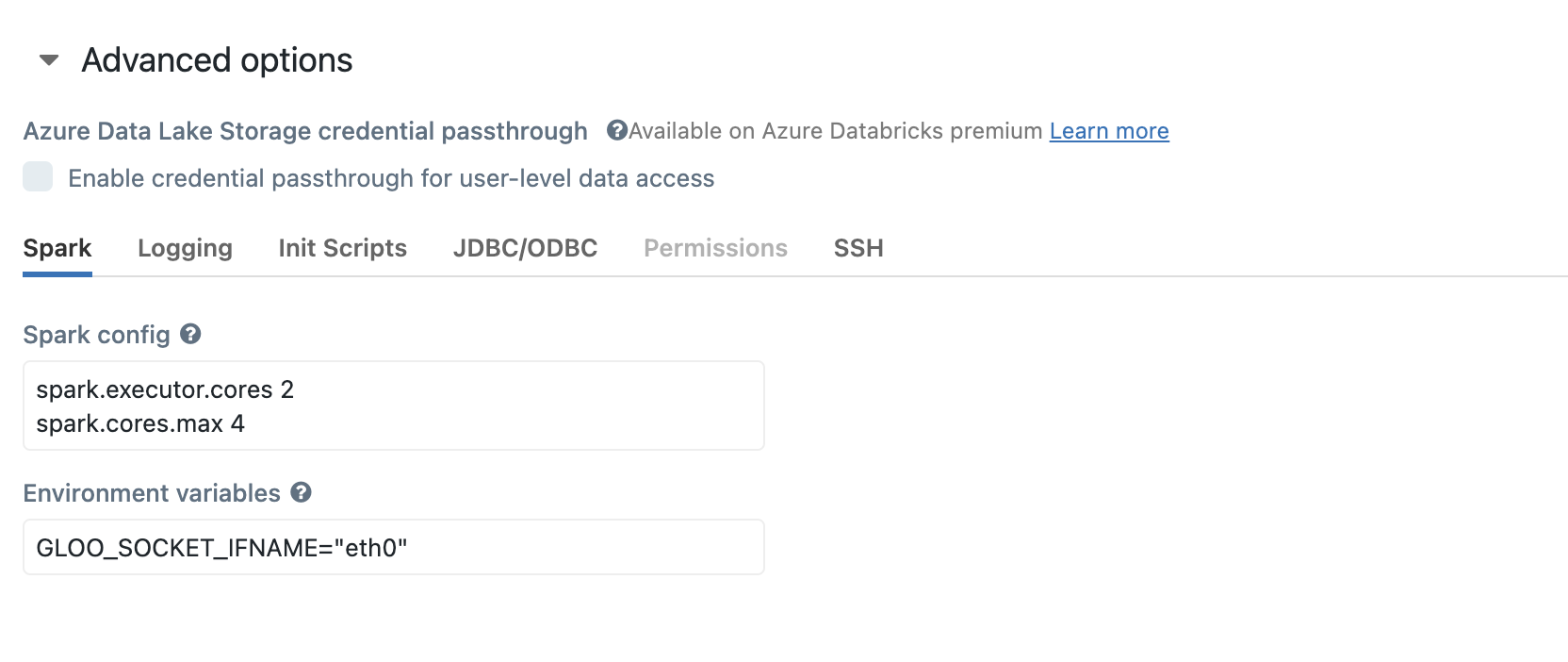Click the Environment variables help icon

point(301,492)
